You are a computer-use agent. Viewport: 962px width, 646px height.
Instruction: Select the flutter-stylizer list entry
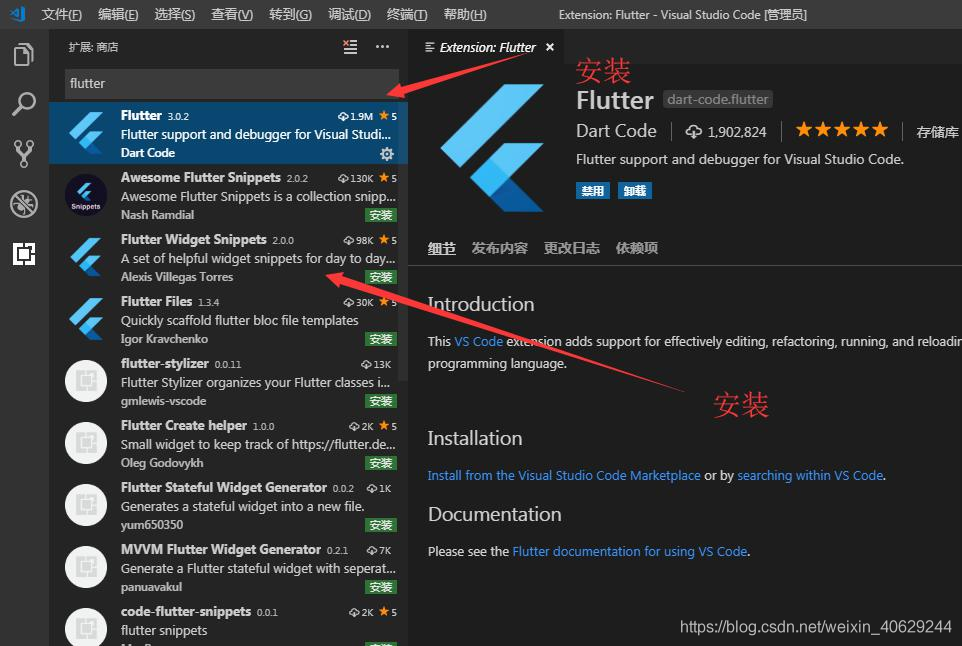pyautogui.click(x=228, y=382)
